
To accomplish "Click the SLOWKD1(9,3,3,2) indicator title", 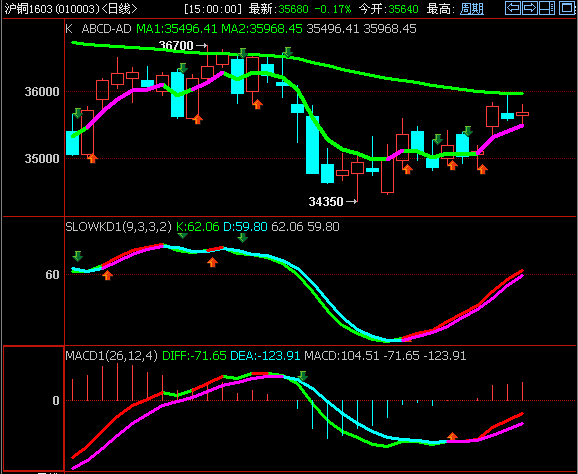I will (118, 226).
